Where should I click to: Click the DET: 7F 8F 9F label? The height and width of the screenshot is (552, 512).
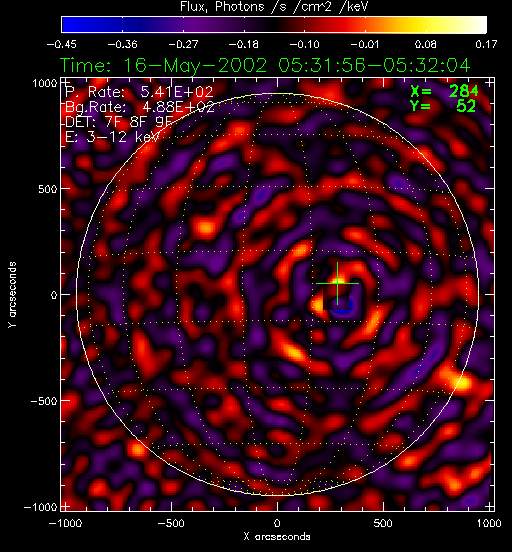click(119, 121)
